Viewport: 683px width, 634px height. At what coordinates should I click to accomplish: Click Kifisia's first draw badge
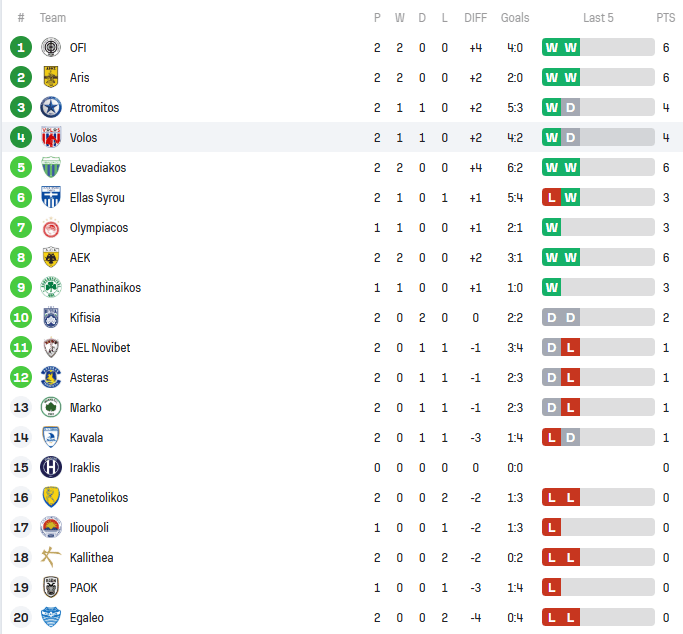(551, 317)
